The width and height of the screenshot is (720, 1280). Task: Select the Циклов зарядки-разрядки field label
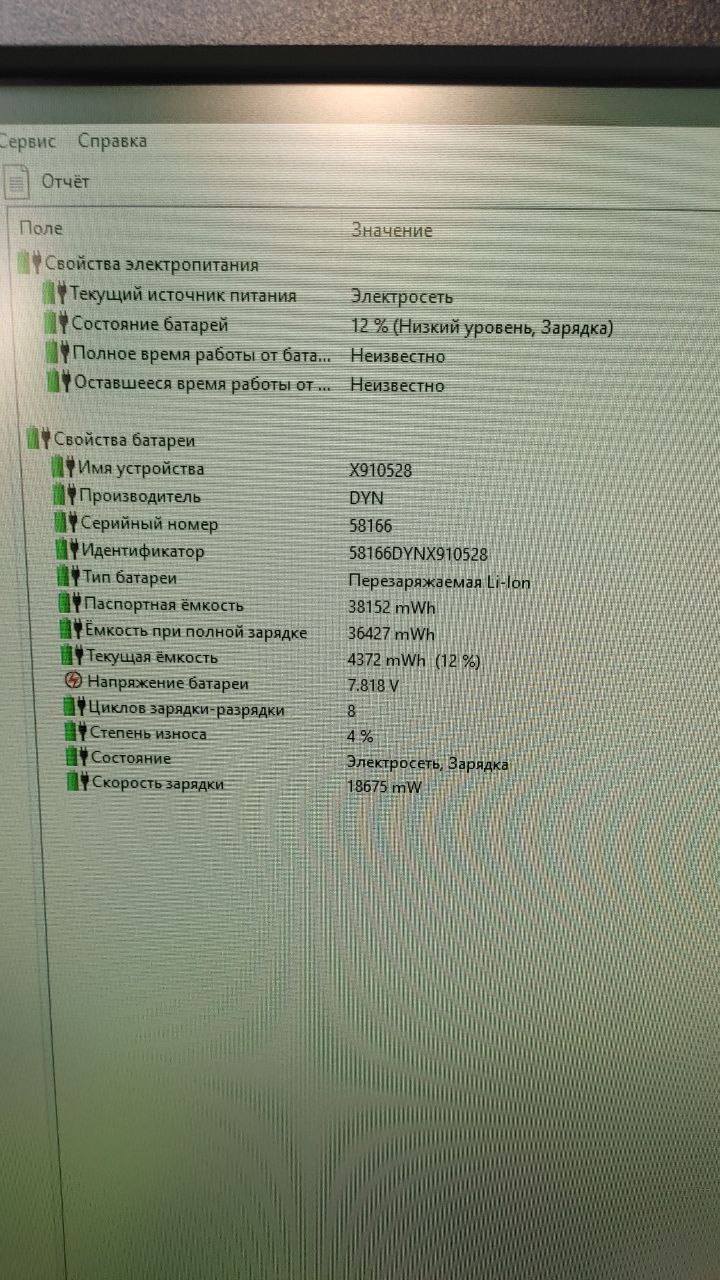187,709
